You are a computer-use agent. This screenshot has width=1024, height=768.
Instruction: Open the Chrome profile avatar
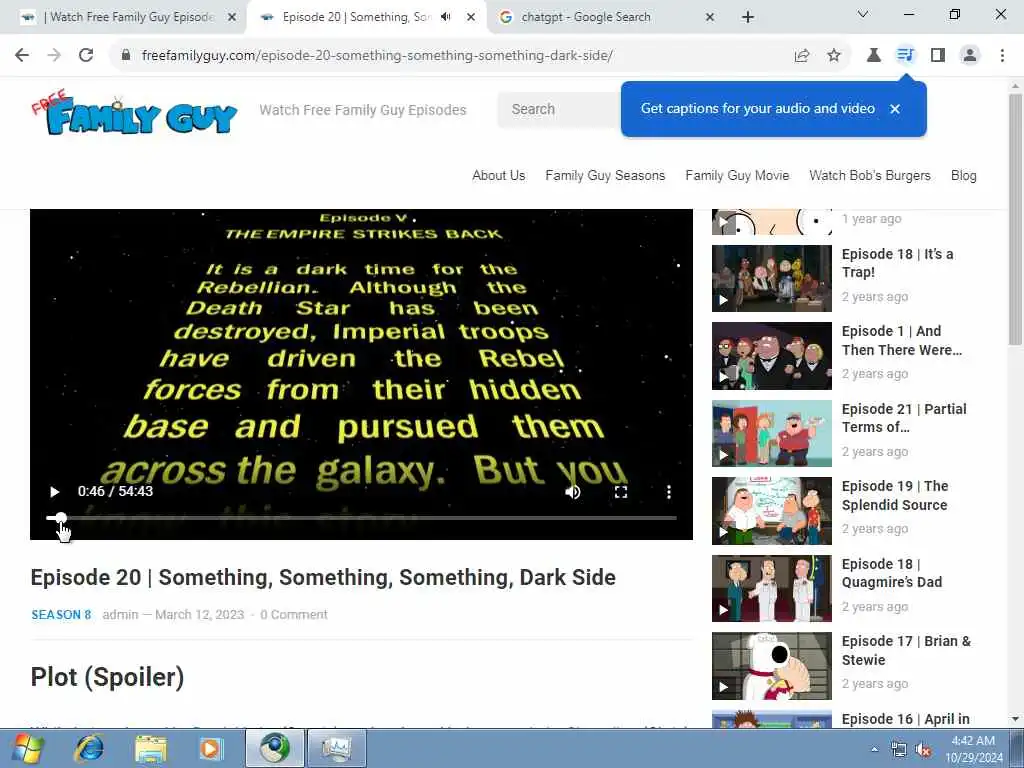tap(970, 56)
